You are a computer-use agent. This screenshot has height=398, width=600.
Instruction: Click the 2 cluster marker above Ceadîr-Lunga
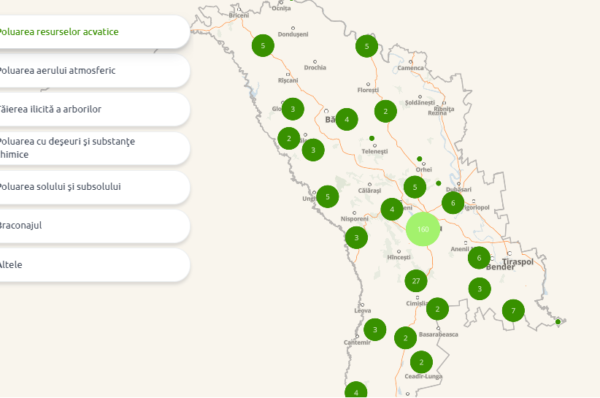[421, 362]
